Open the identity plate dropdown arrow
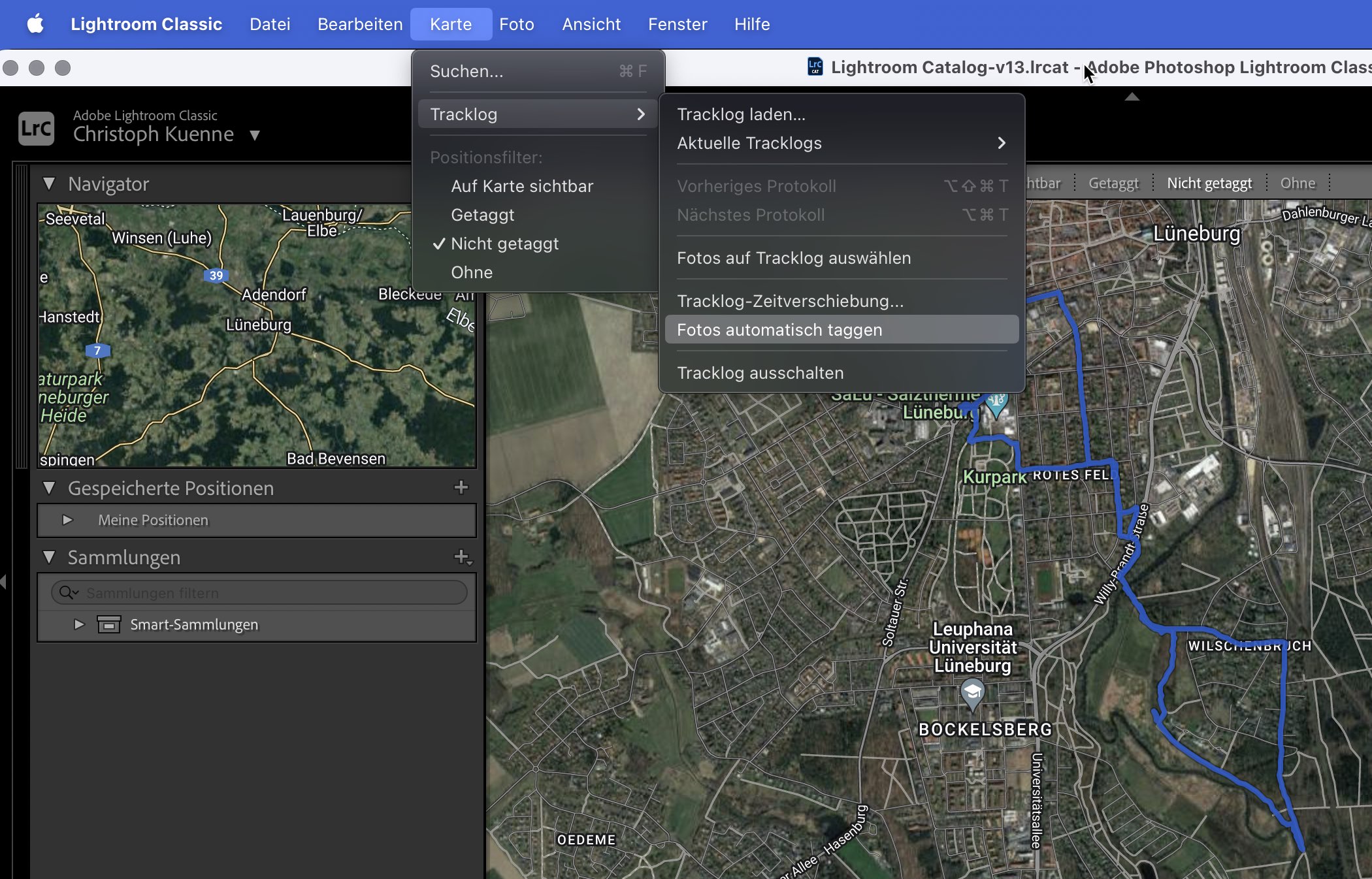1372x879 pixels. click(255, 135)
